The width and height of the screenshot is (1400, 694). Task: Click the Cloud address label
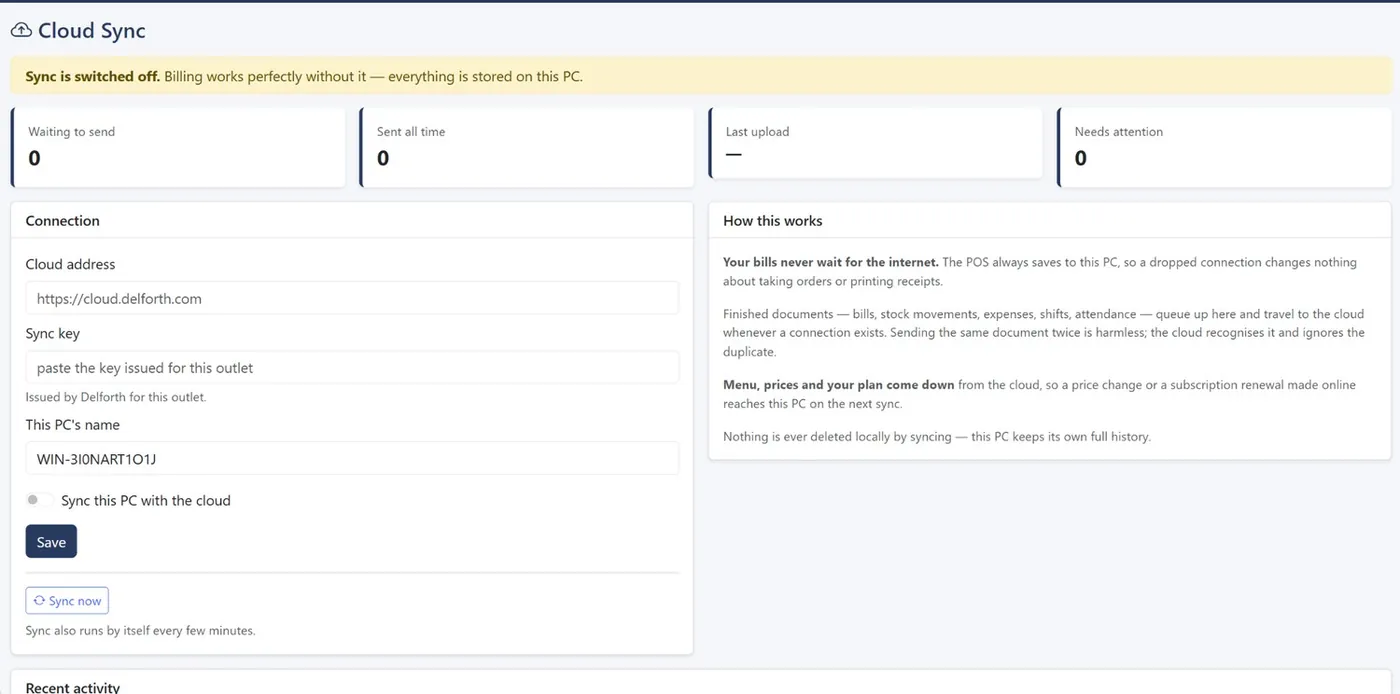(x=70, y=264)
